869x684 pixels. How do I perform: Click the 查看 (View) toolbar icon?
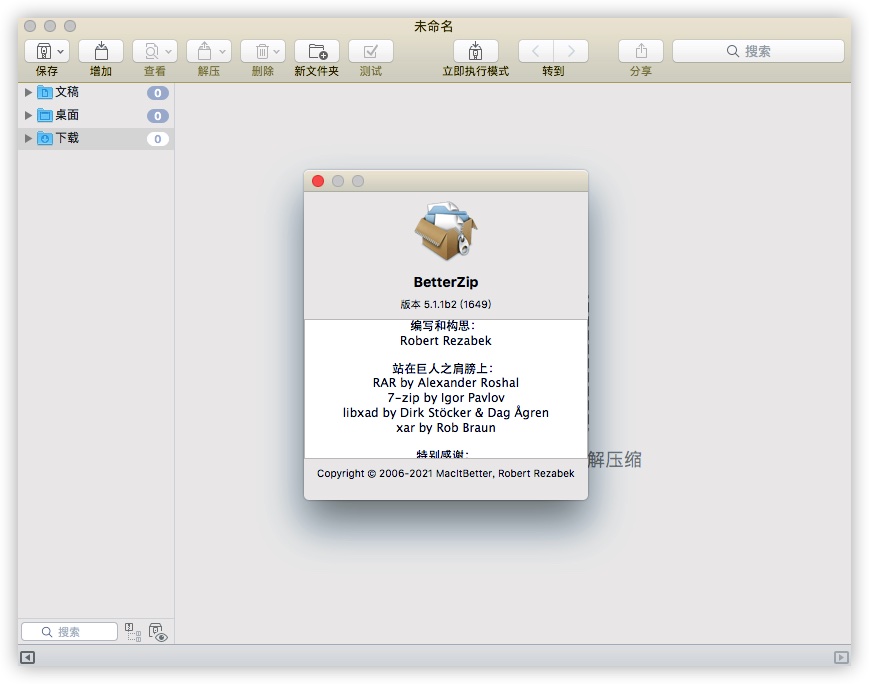pyautogui.click(x=151, y=52)
